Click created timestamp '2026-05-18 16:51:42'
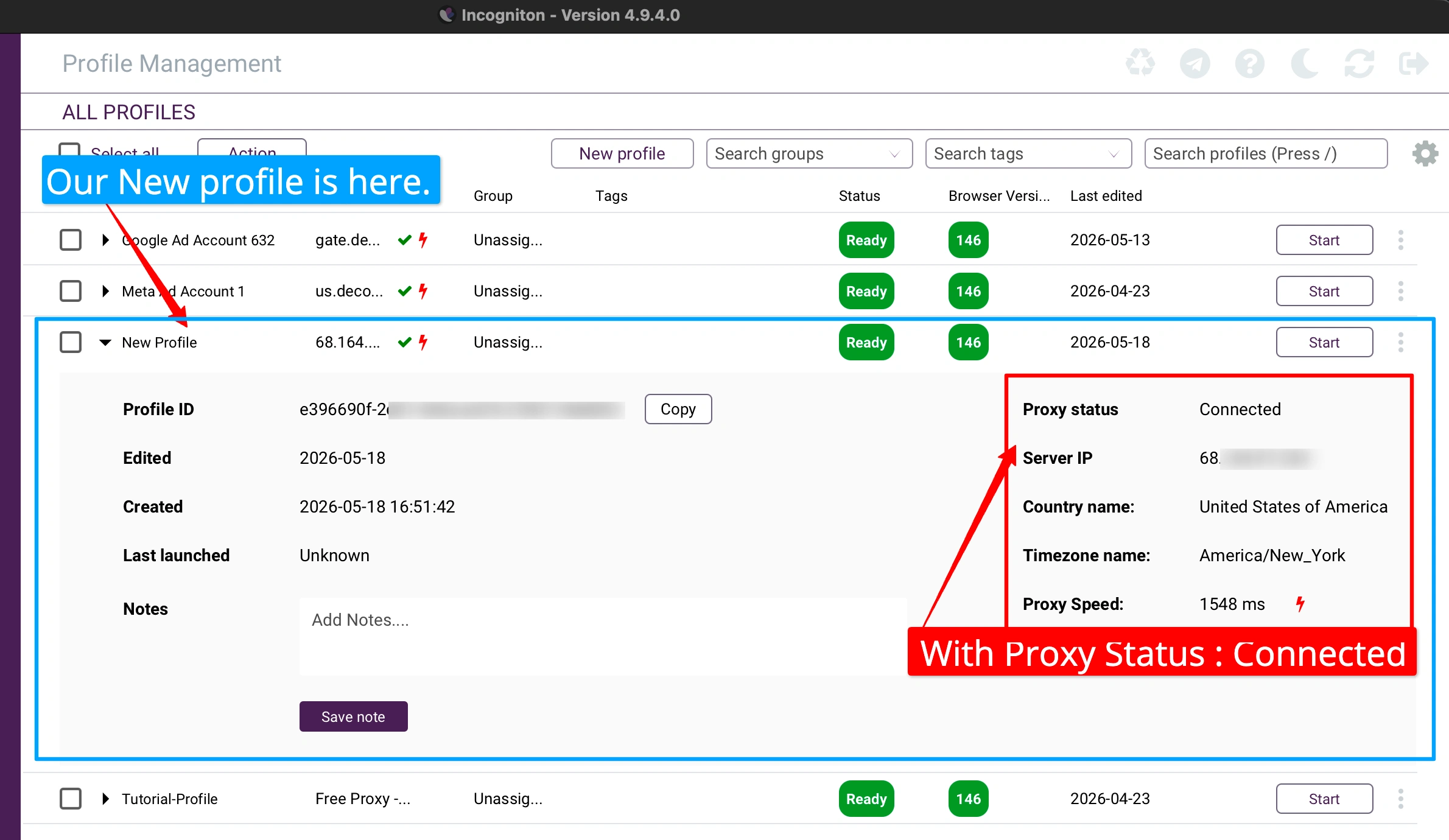1449x840 pixels. (x=377, y=506)
